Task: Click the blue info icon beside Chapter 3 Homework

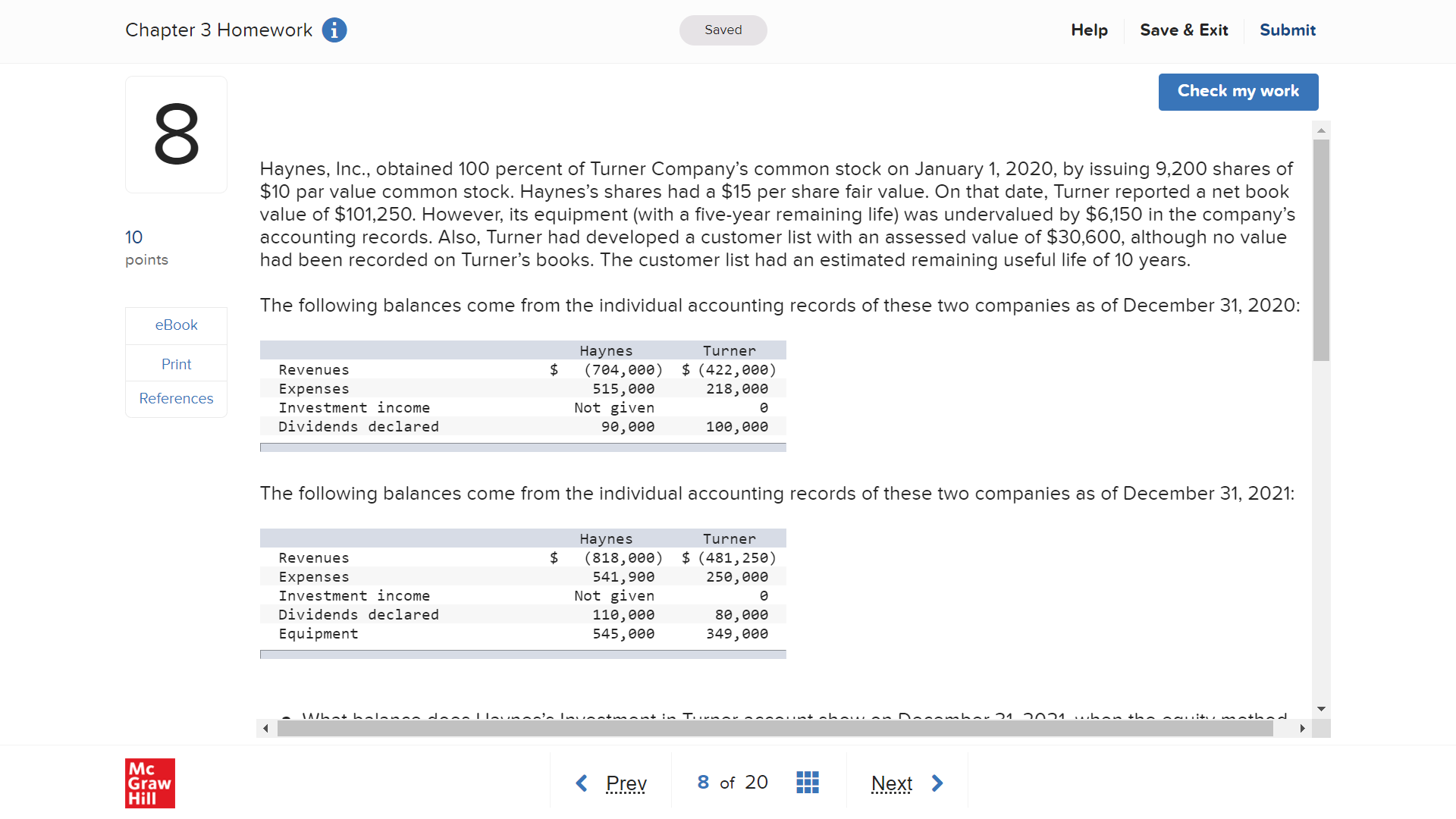Action: tap(334, 30)
